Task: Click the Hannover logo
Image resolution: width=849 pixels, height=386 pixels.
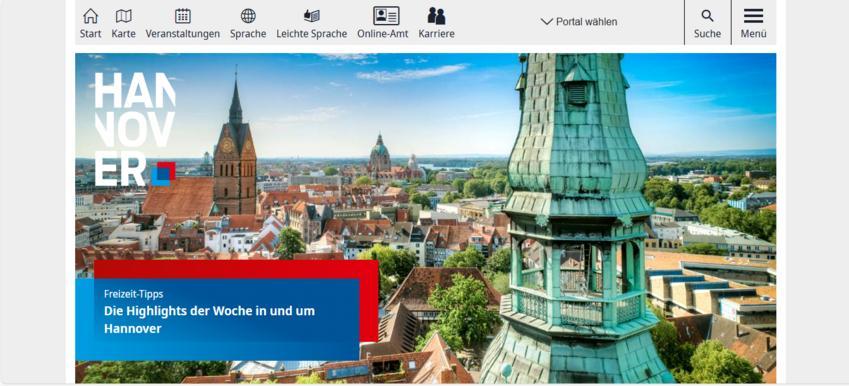Action: [x=135, y=129]
